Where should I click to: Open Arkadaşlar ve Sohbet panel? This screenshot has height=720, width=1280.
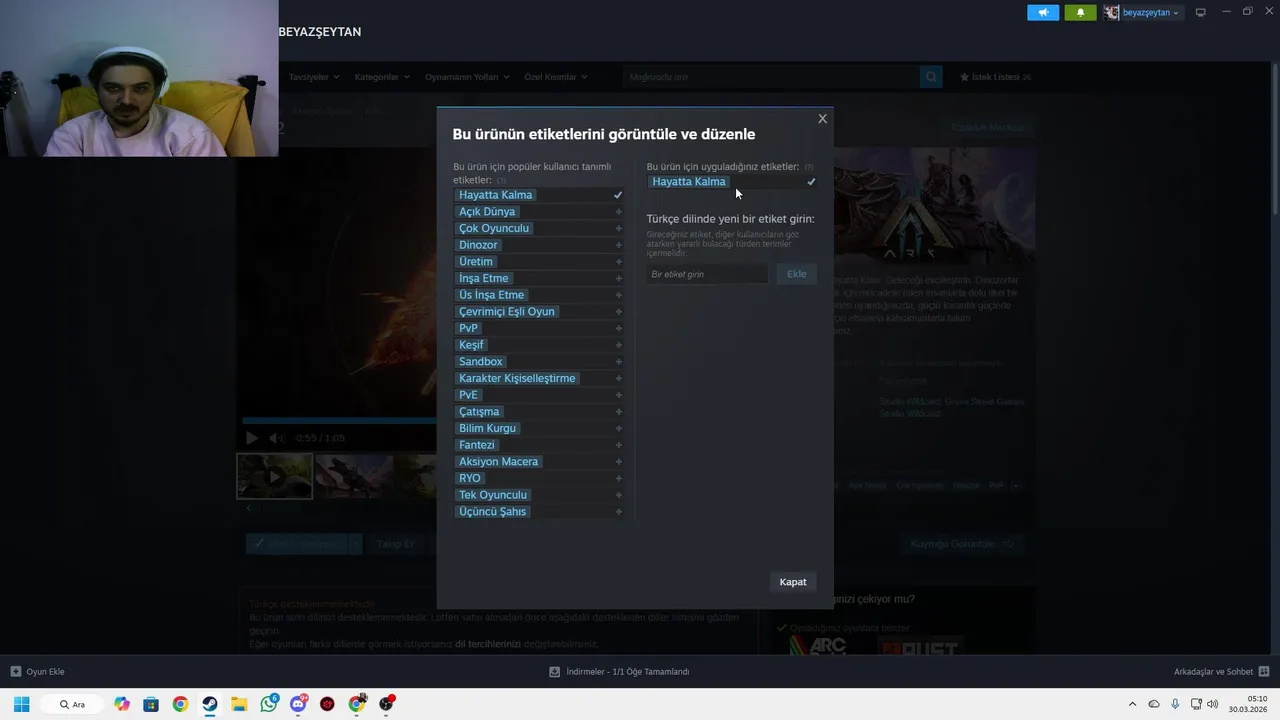pyautogui.click(x=1221, y=671)
